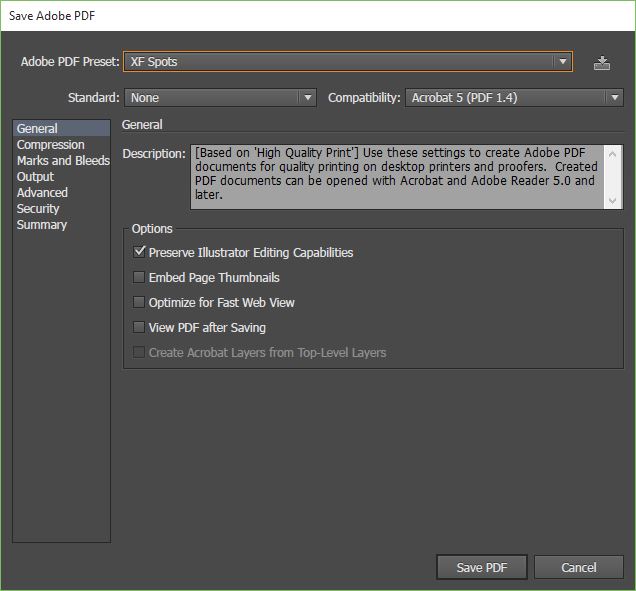Open Marks and Bleeds settings
The height and width of the screenshot is (591, 636).
coord(63,161)
